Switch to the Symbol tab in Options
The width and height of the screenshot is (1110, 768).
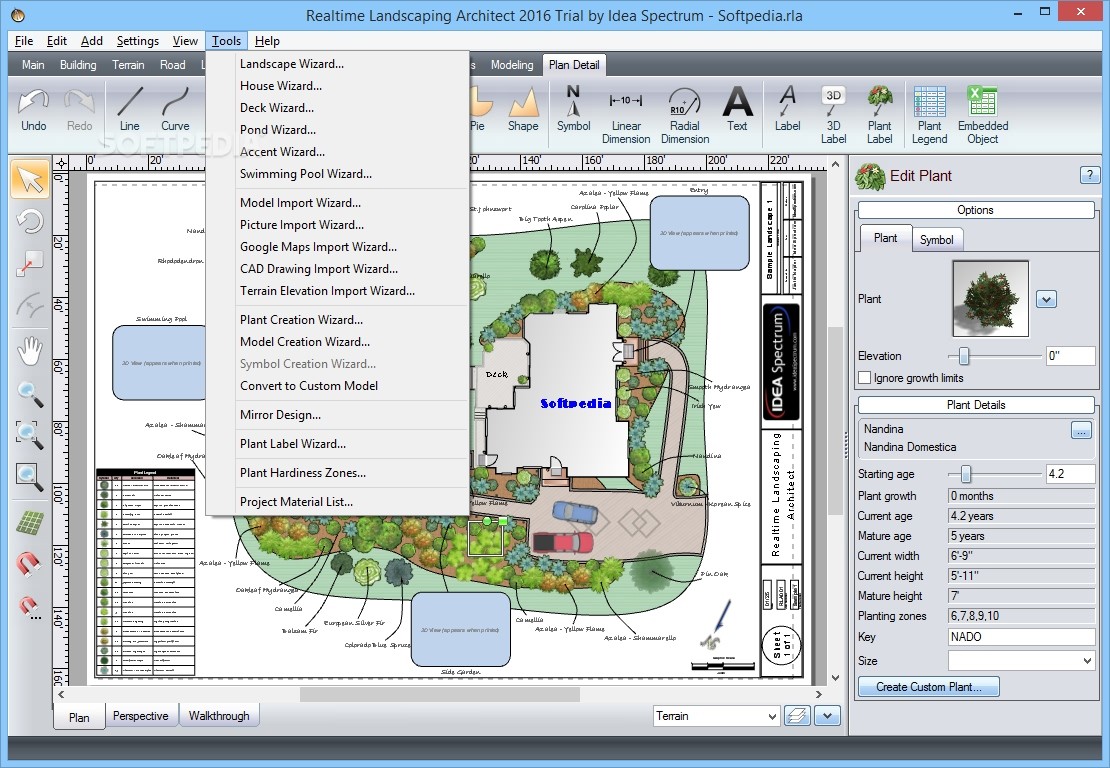pyautogui.click(x=937, y=239)
